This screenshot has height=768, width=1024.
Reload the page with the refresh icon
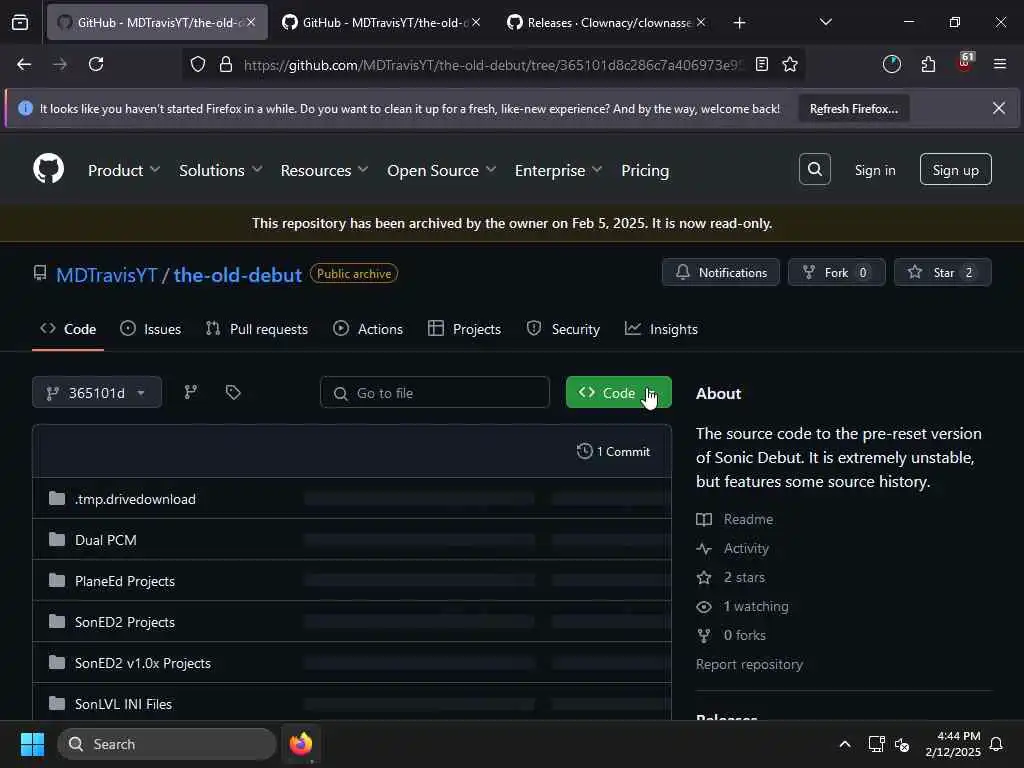96,64
